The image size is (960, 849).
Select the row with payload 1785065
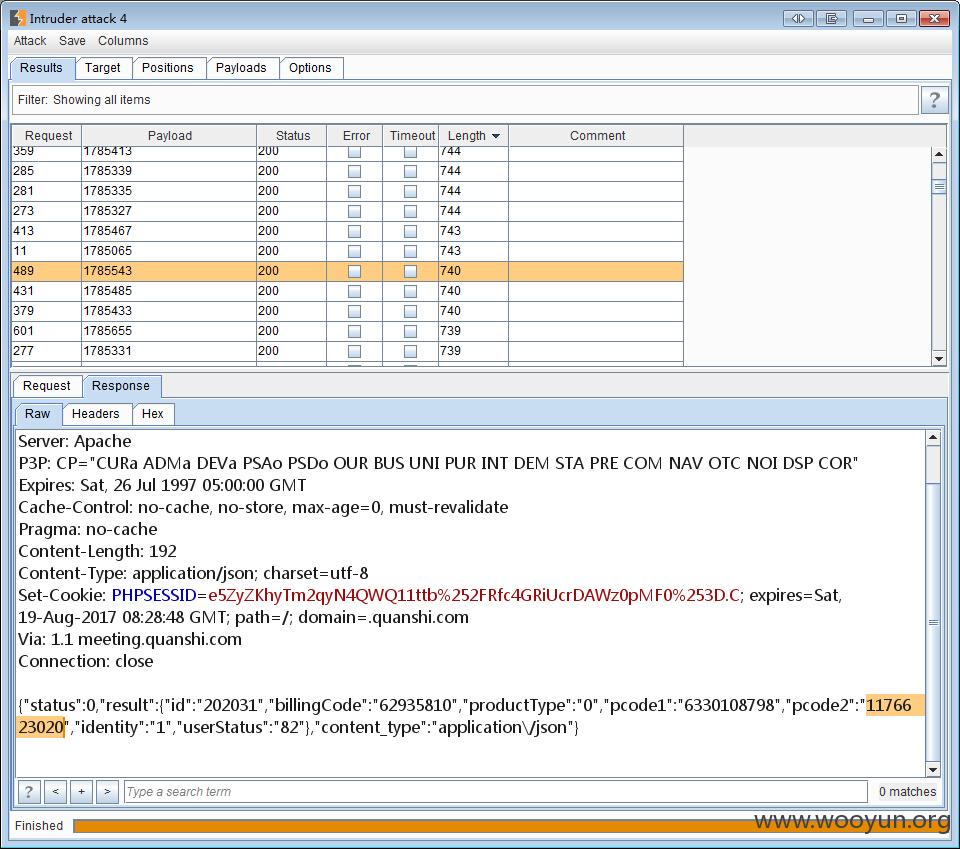click(x=347, y=251)
